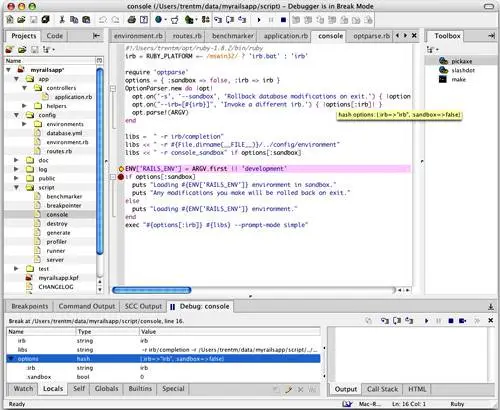Click the Copy toolbar icon

click(74, 20)
